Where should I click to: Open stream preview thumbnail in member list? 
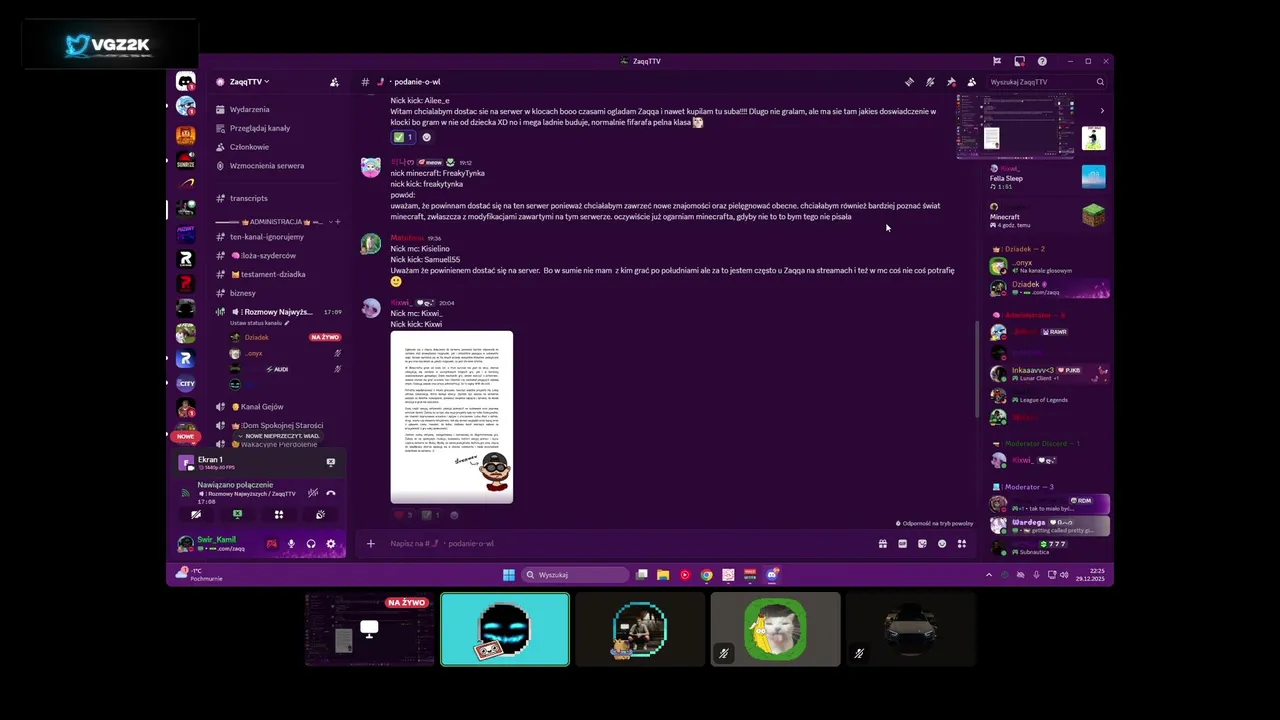coord(1016,127)
